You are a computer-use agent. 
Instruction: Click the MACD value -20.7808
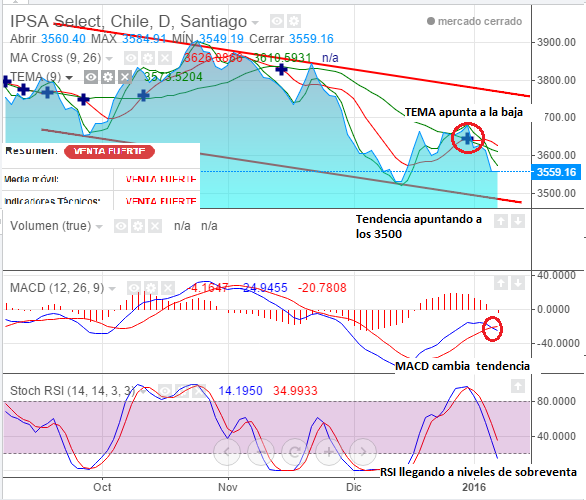[322, 288]
